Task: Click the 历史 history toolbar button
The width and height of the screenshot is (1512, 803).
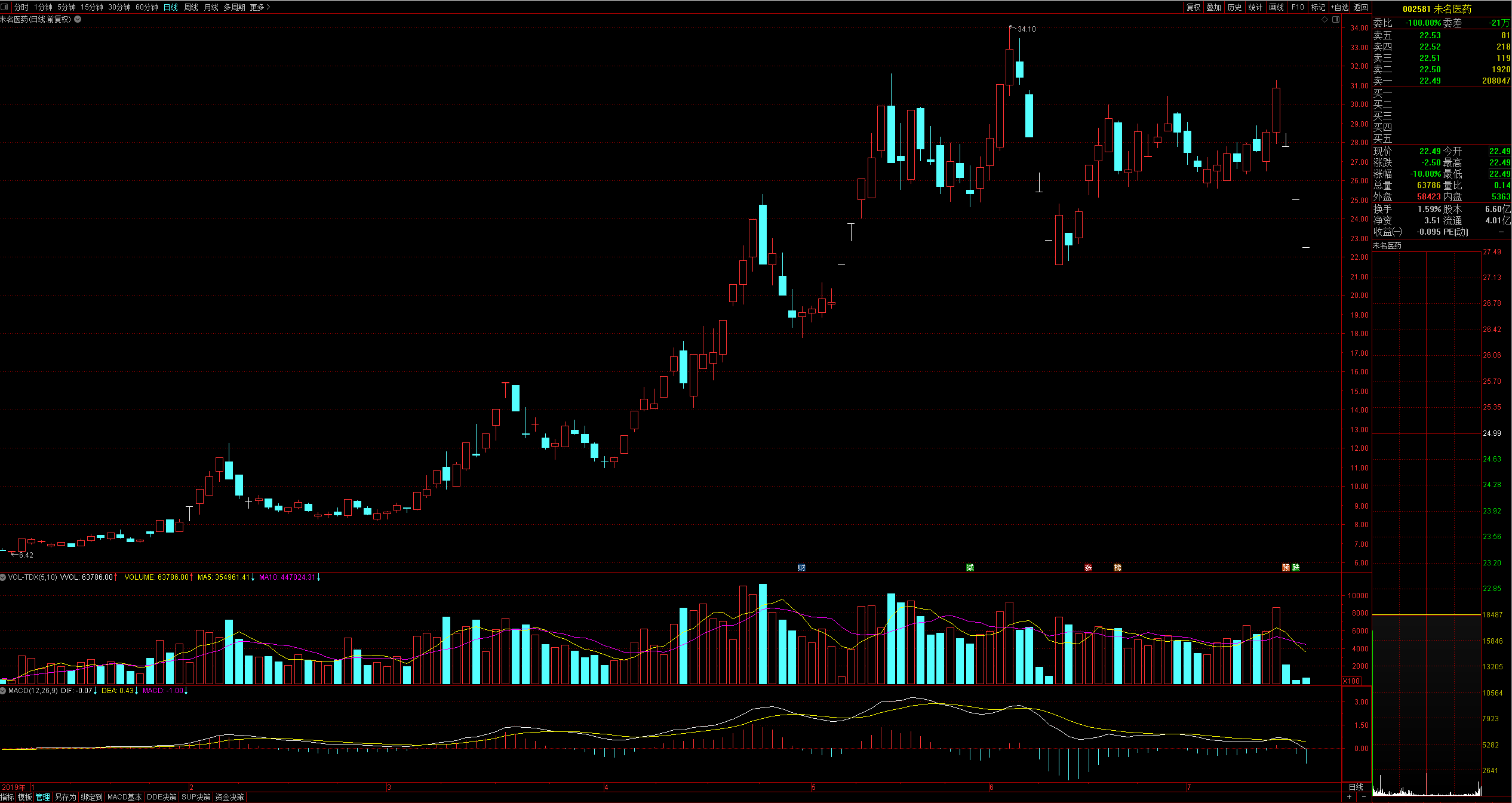Action: coord(1235,7)
